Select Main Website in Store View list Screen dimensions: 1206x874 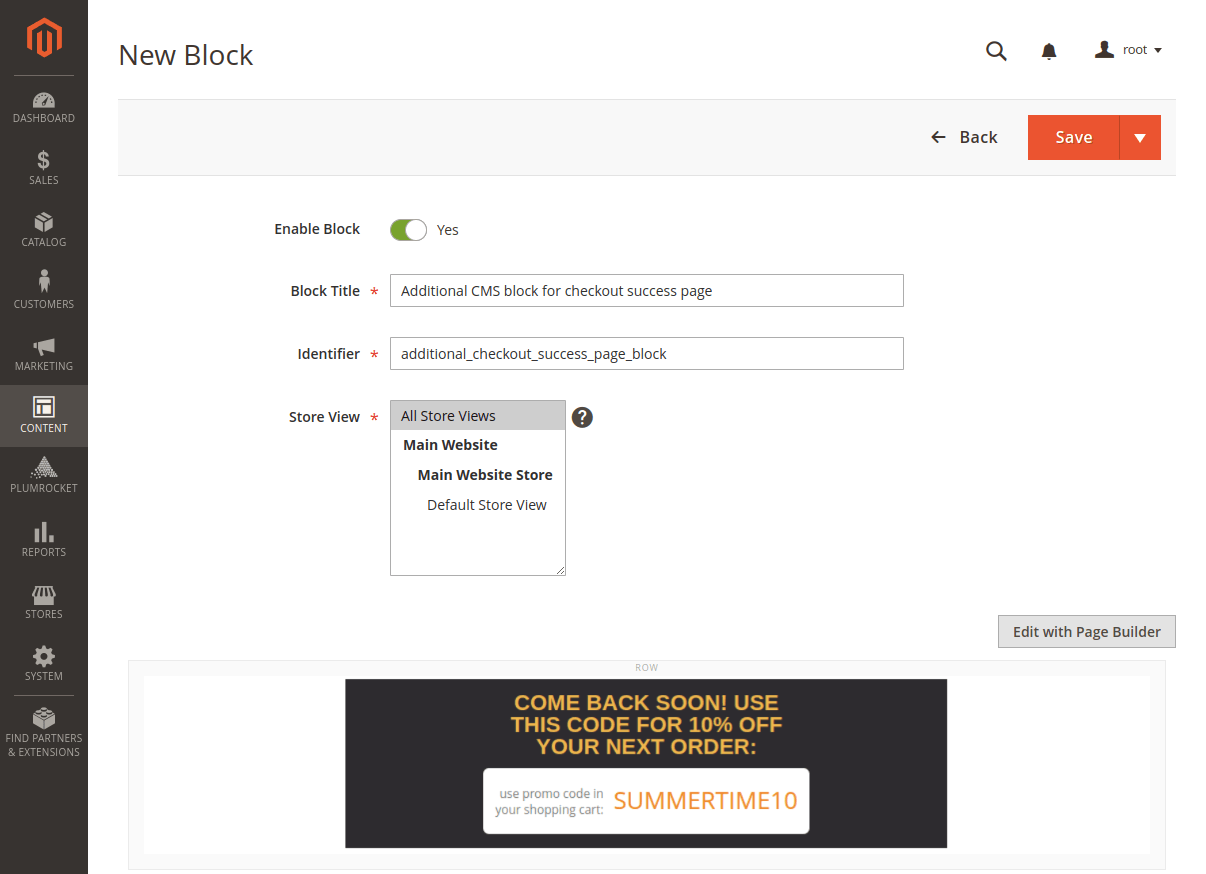pyautogui.click(x=478, y=445)
